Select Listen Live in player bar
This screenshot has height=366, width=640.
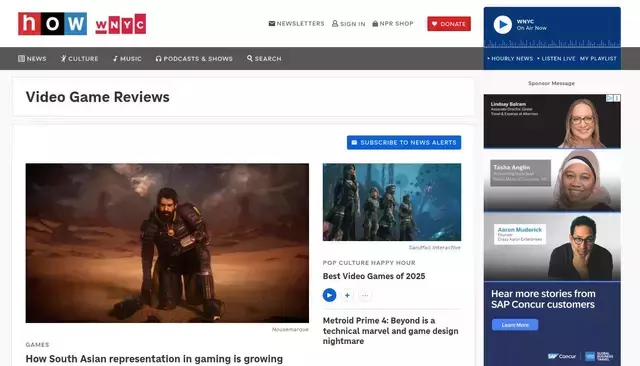click(x=556, y=59)
